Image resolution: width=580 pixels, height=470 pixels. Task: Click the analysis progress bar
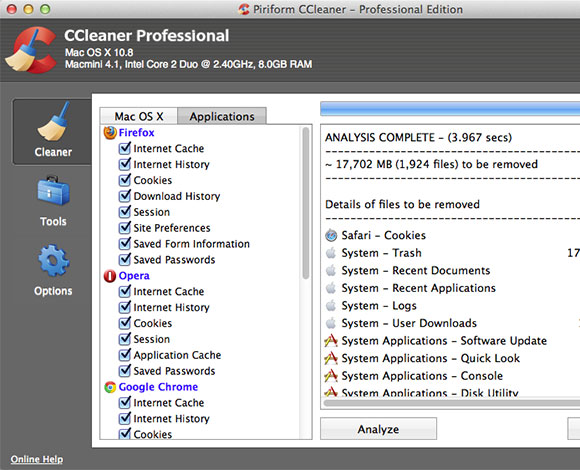450,109
